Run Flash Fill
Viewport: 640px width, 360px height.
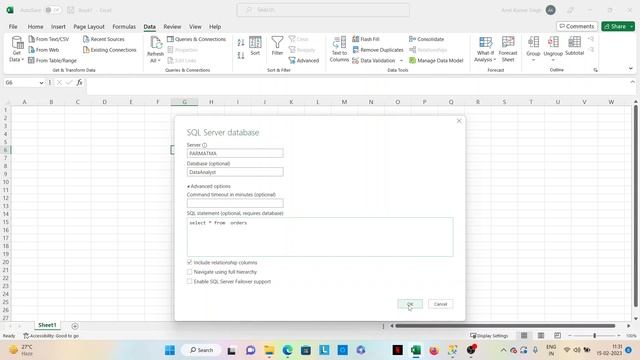click(x=366, y=39)
